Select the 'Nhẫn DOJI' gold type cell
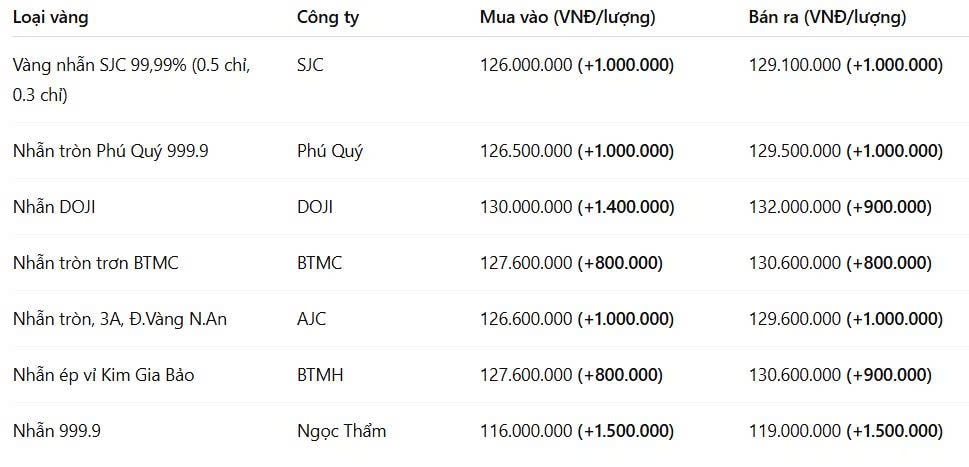Image resolution: width=969 pixels, height=467 pixels. coord(54,208)
